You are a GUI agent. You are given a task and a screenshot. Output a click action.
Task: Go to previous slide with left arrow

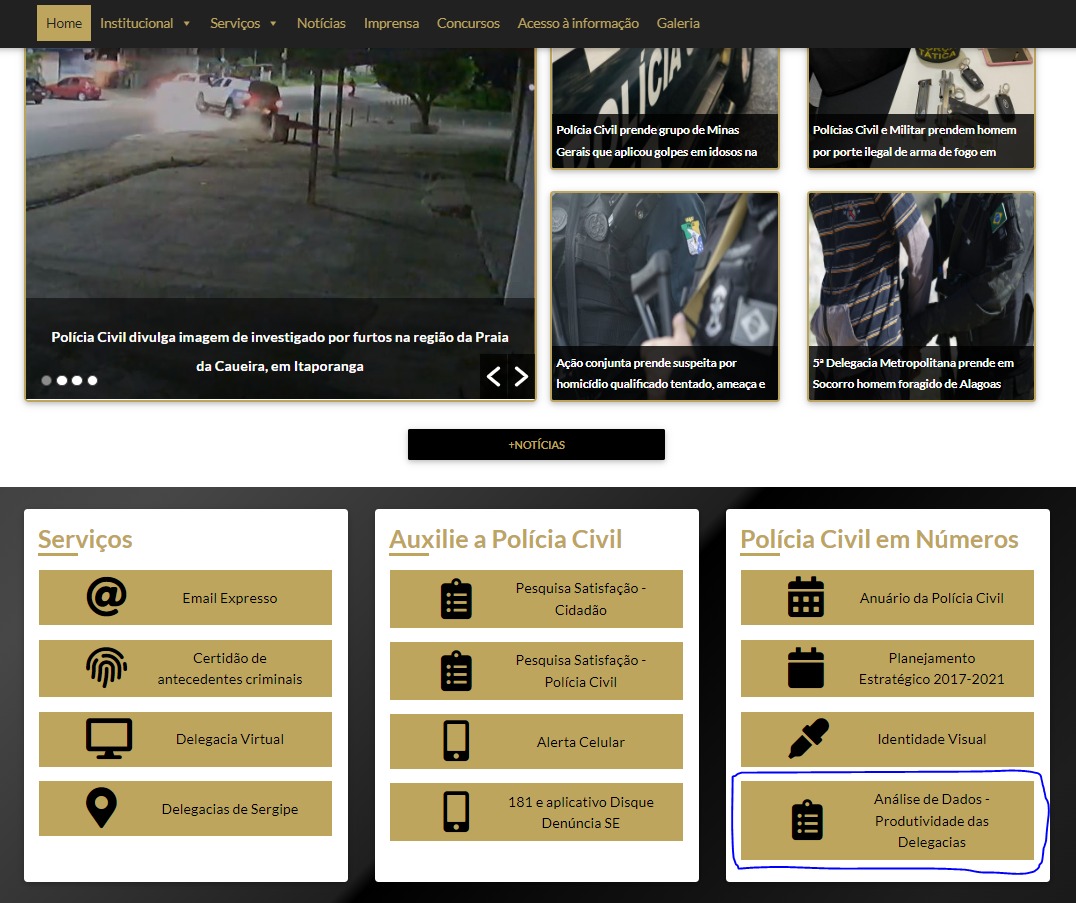point(493,376)
